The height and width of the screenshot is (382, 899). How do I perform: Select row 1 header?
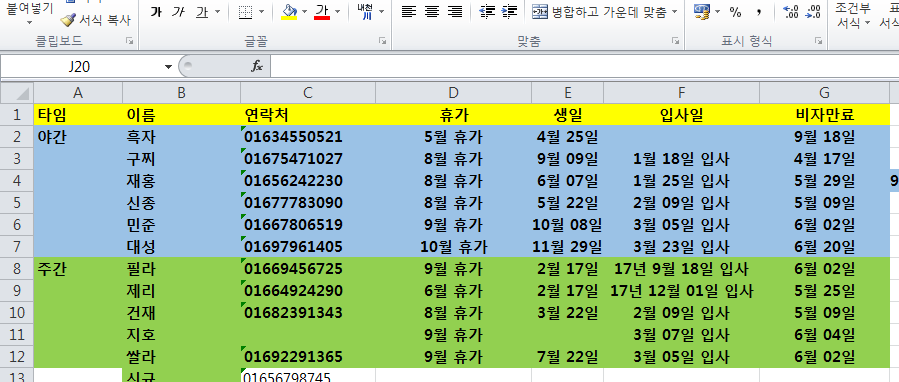click(17, 115)
